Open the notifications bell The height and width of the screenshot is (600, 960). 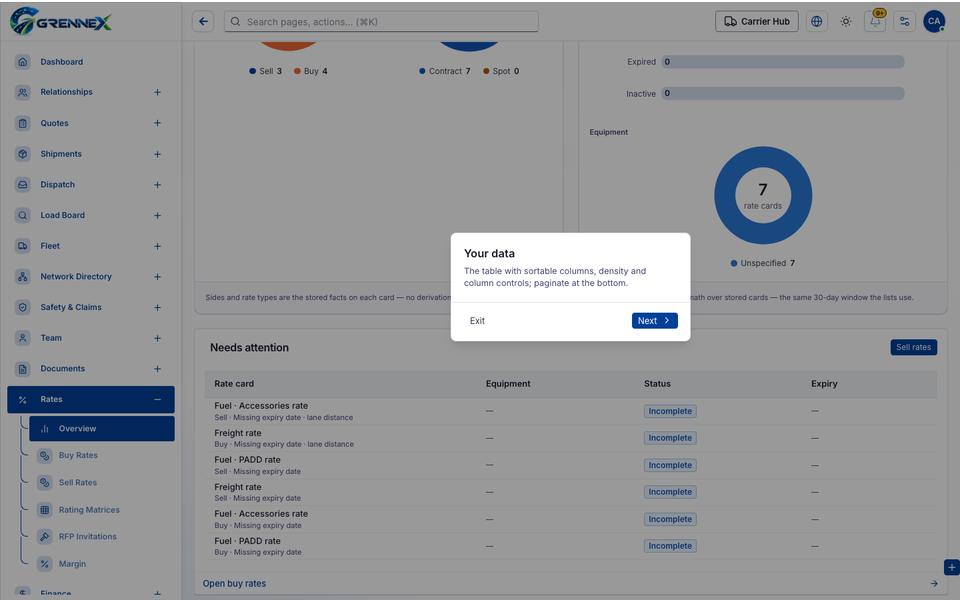pos(875,21)
